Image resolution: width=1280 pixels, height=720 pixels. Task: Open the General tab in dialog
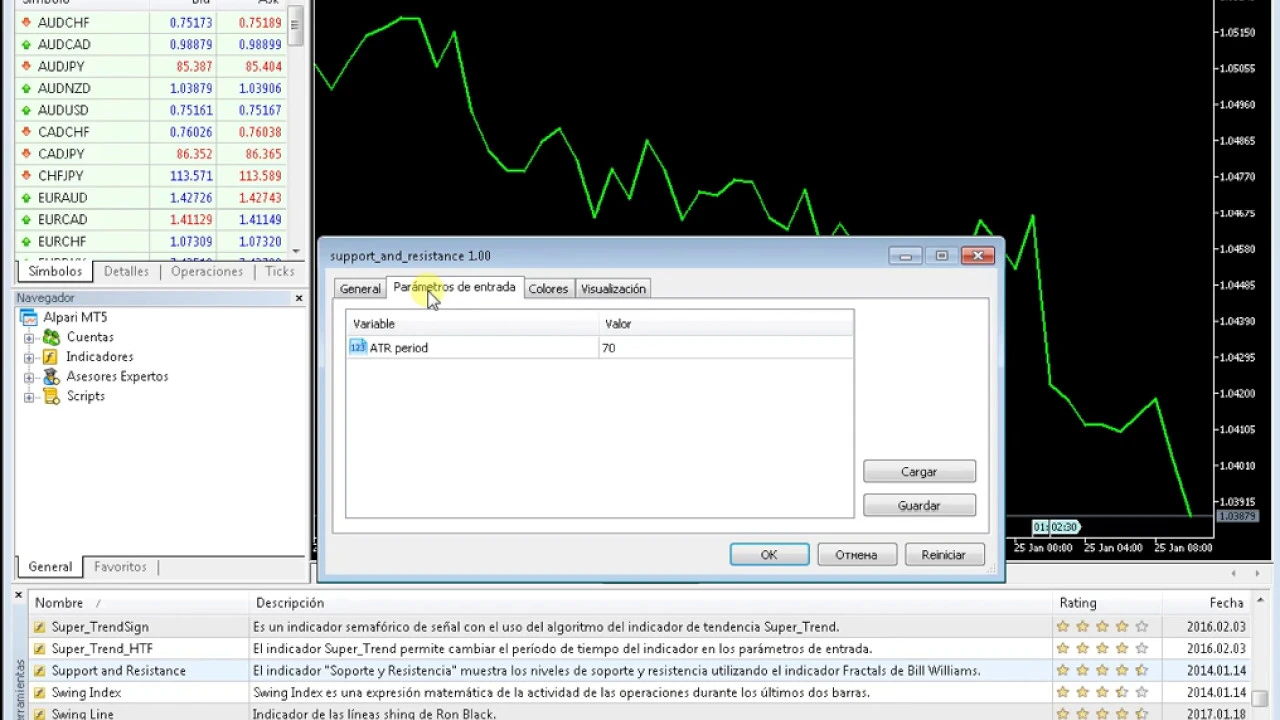pyautogui.click(x=360, y=289)
